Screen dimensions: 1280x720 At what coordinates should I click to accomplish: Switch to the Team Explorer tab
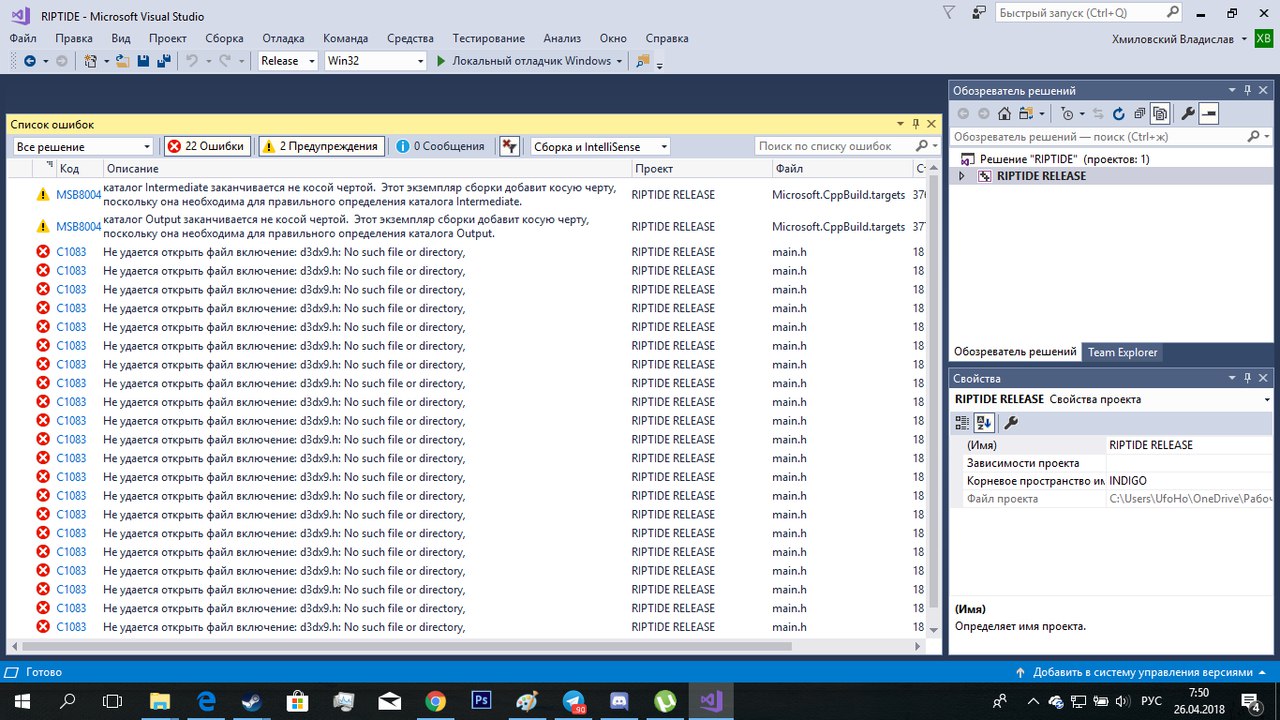pyautogui.click(x=1122, y=352)
